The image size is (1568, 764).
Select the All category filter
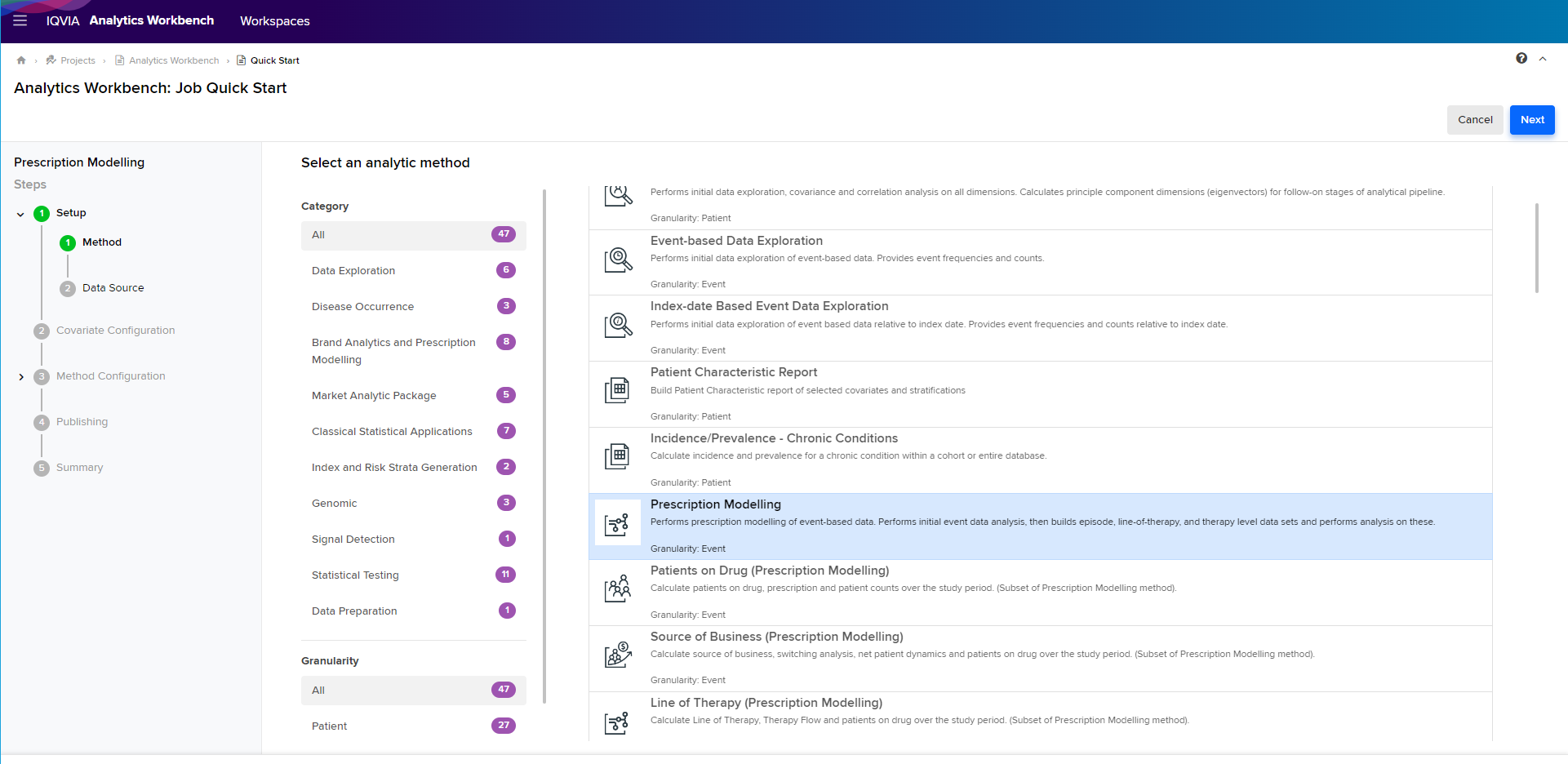coord(414,235)
